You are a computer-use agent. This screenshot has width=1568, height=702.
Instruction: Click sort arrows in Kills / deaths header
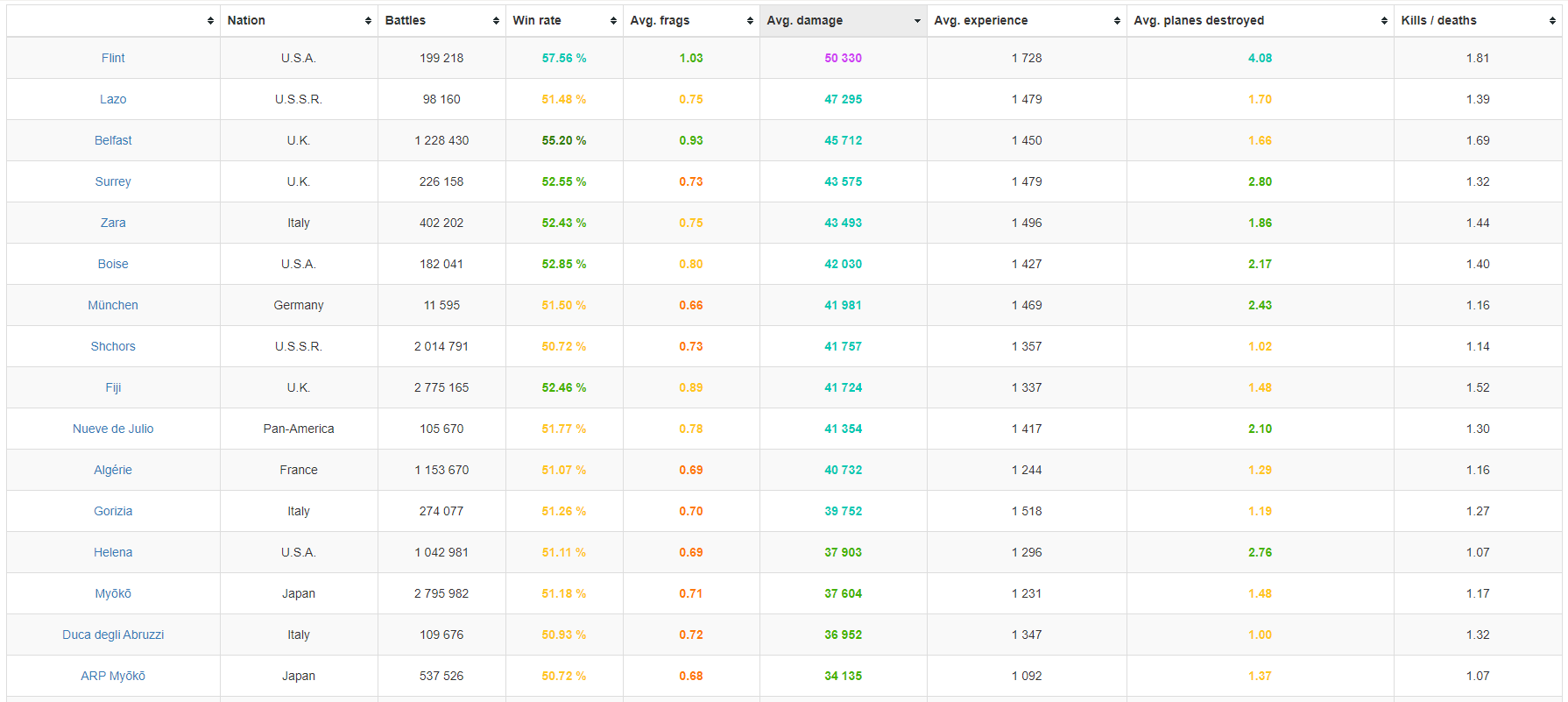(x=1552, y=21)
